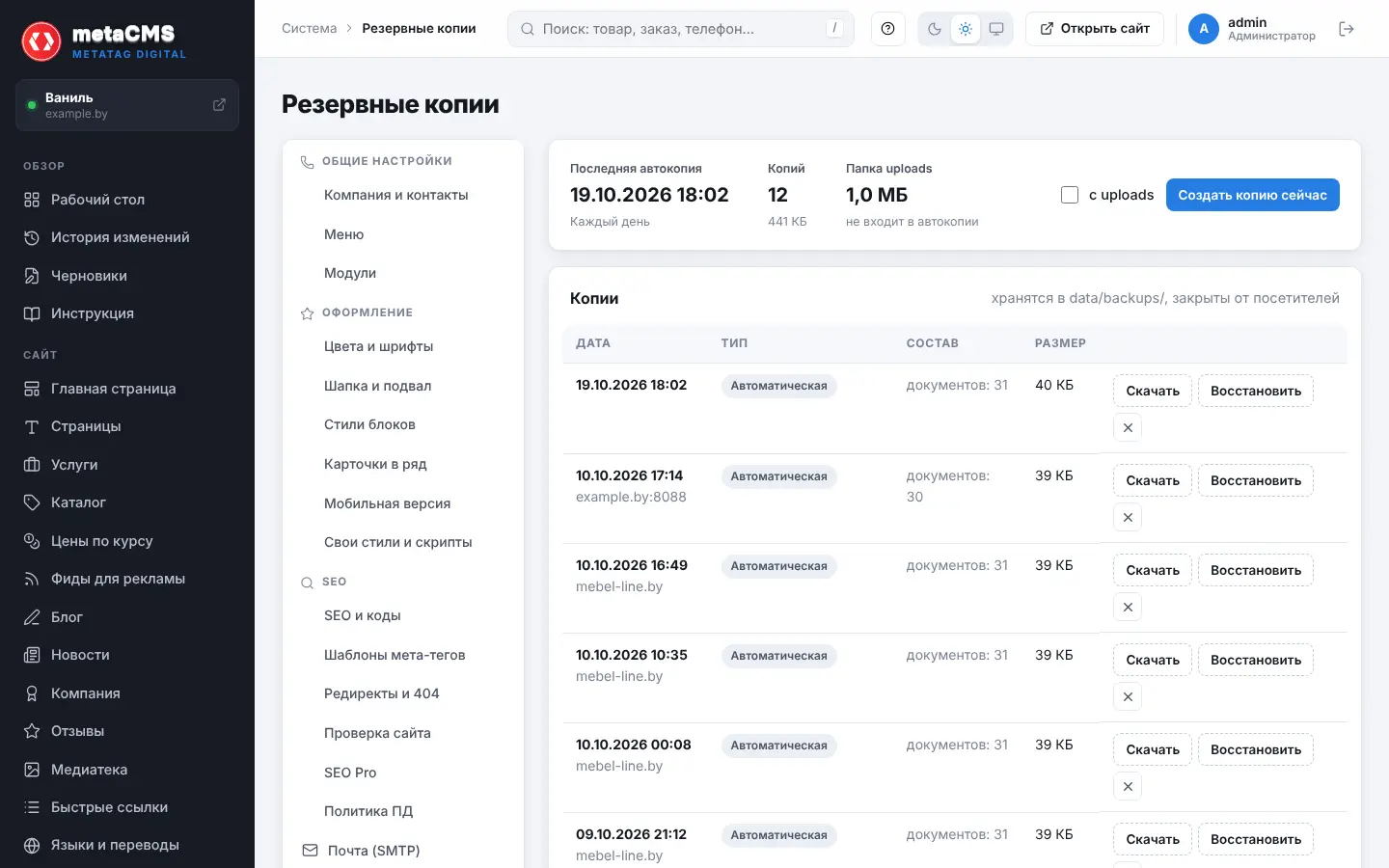1389x868 pixels.
Task: Click the 'Автоматическая' badge for 19.10.2026 18:02
Action: pos(778,386)
